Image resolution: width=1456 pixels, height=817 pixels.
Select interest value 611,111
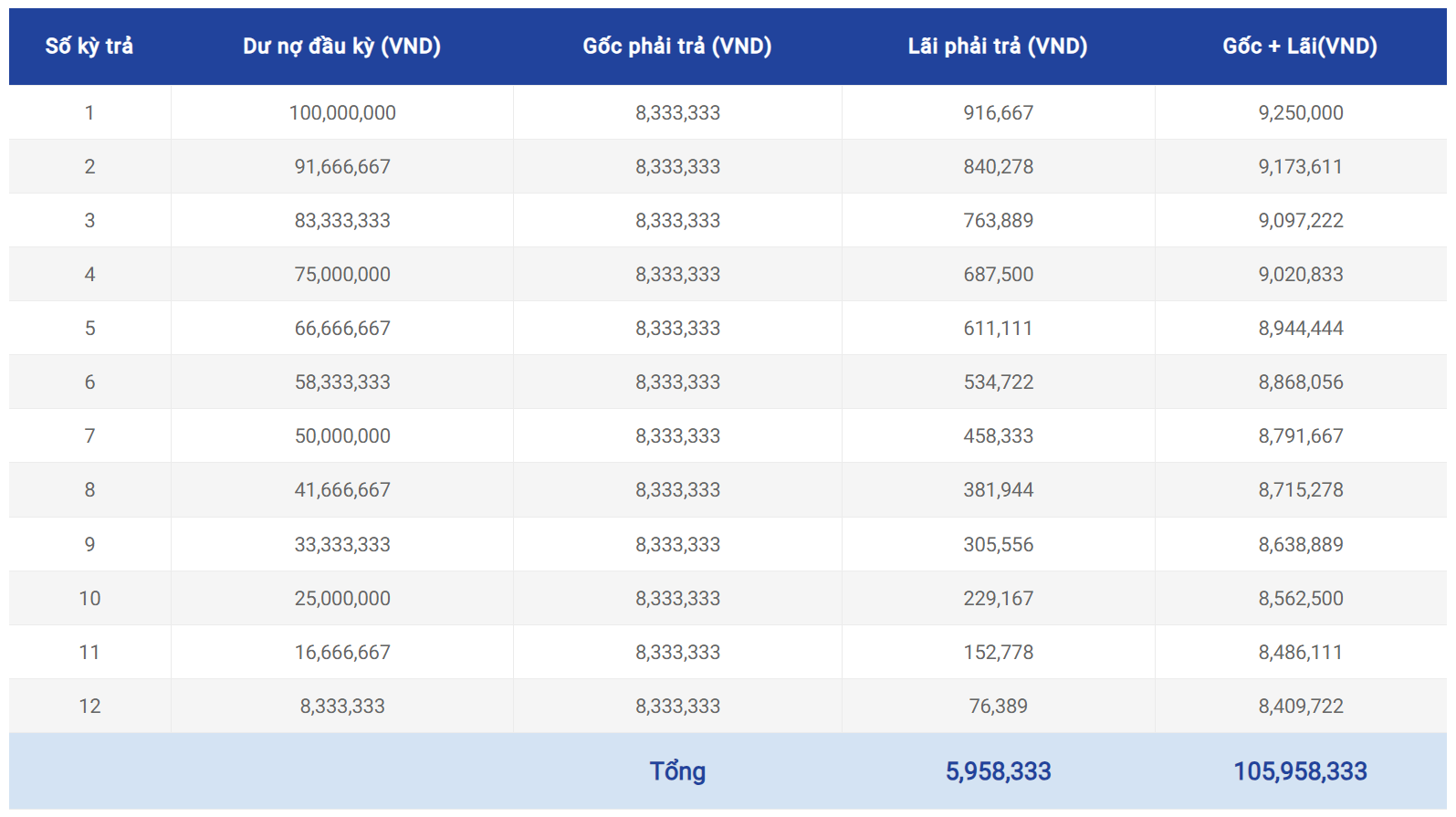point(999,328)
